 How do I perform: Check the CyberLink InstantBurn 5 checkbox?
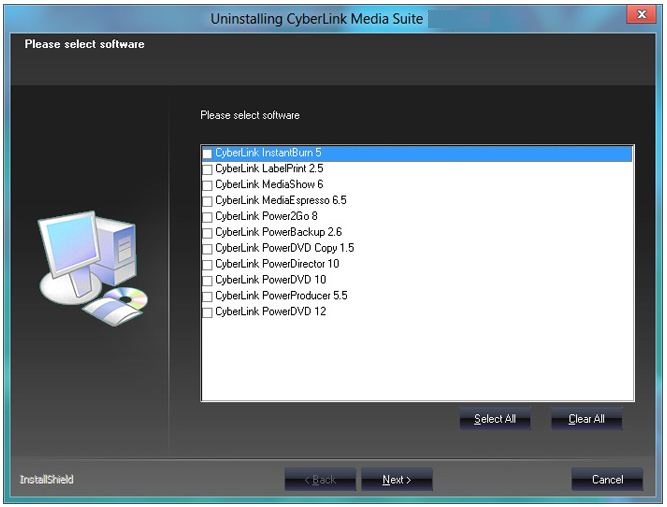207,154
